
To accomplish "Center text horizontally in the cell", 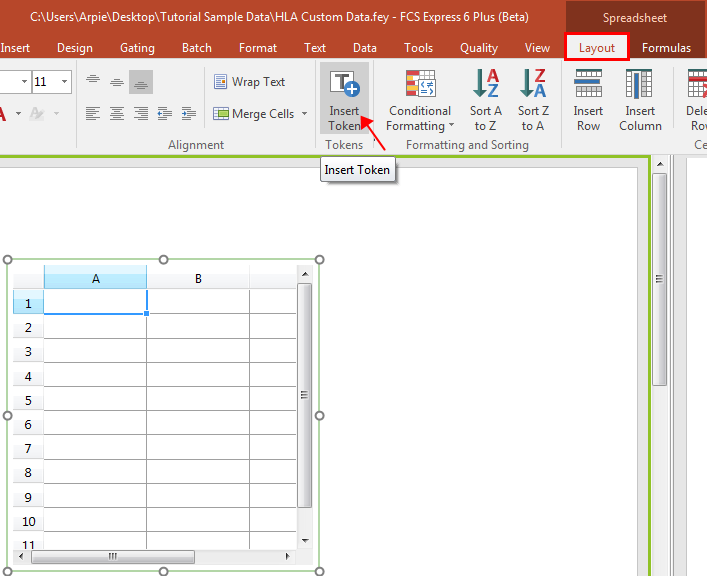I will (117, 114).
